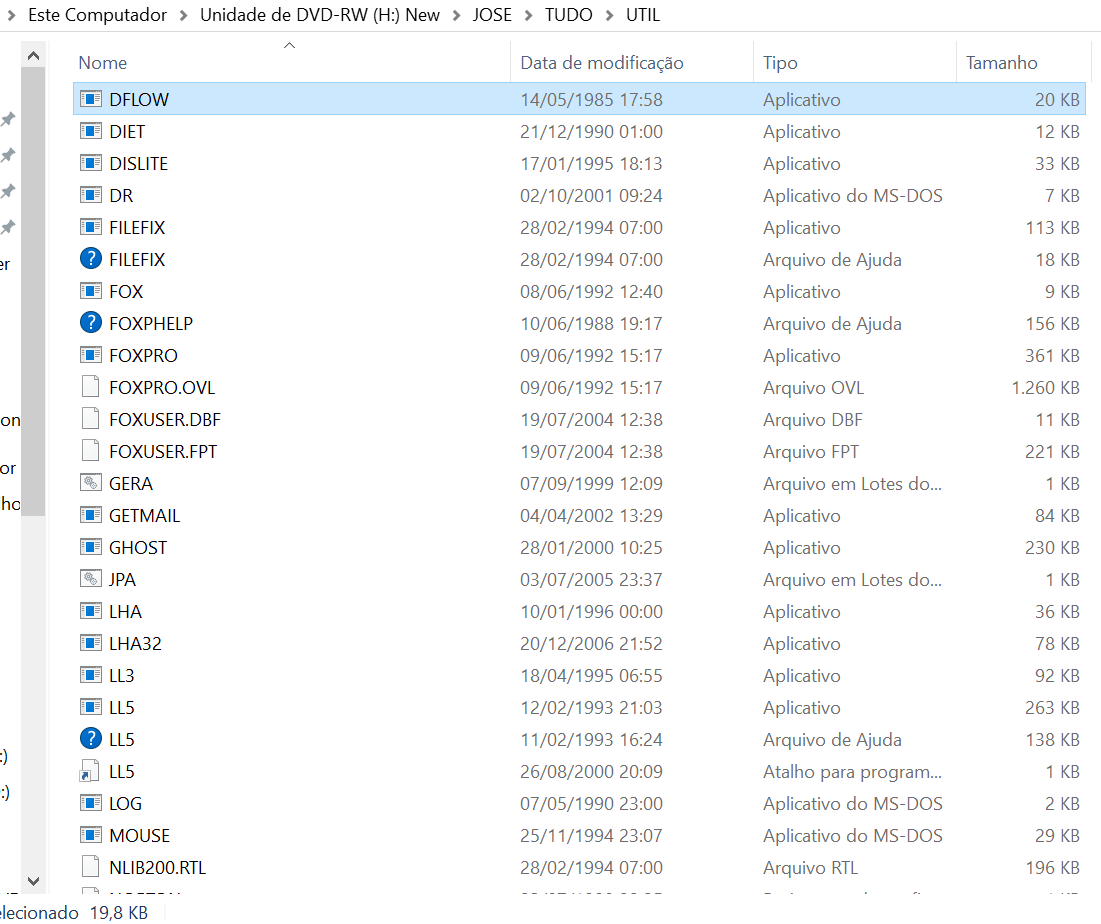Click the GETMAIL application icon
The image size is (1101, 924).
[x=91, y=515]
